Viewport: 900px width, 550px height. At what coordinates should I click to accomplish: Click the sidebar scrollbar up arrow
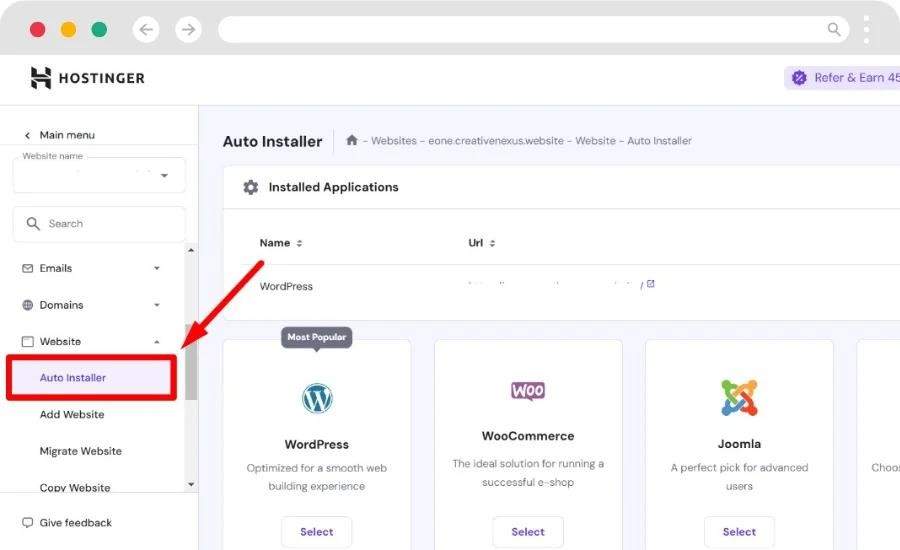(191, 250)
